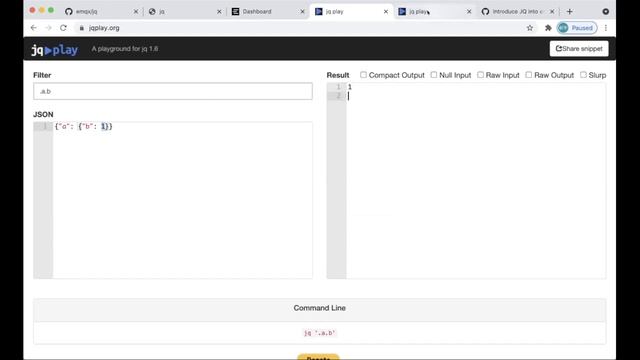Viewport: 640px width, 360px height.
Task: Go forward using the browser forward arrow
Action: point(48,28)
